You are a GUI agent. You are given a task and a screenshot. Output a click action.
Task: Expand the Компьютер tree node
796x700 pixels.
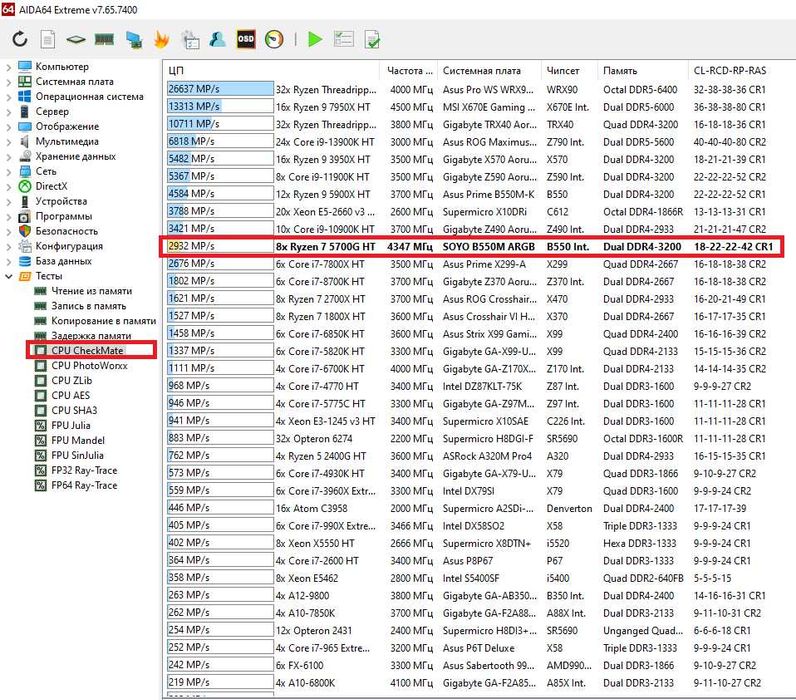tap(8, 66)
